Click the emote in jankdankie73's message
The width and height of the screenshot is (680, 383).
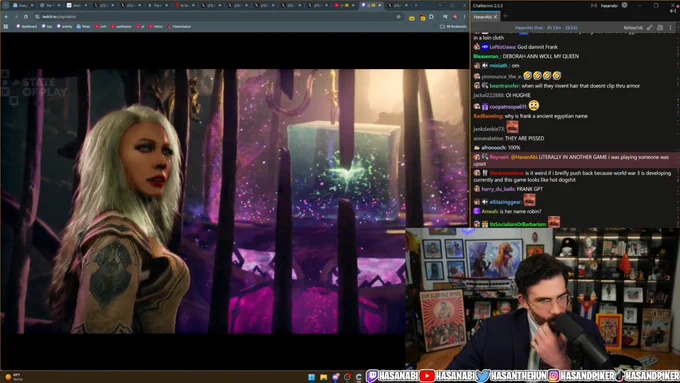pos(512,127)
